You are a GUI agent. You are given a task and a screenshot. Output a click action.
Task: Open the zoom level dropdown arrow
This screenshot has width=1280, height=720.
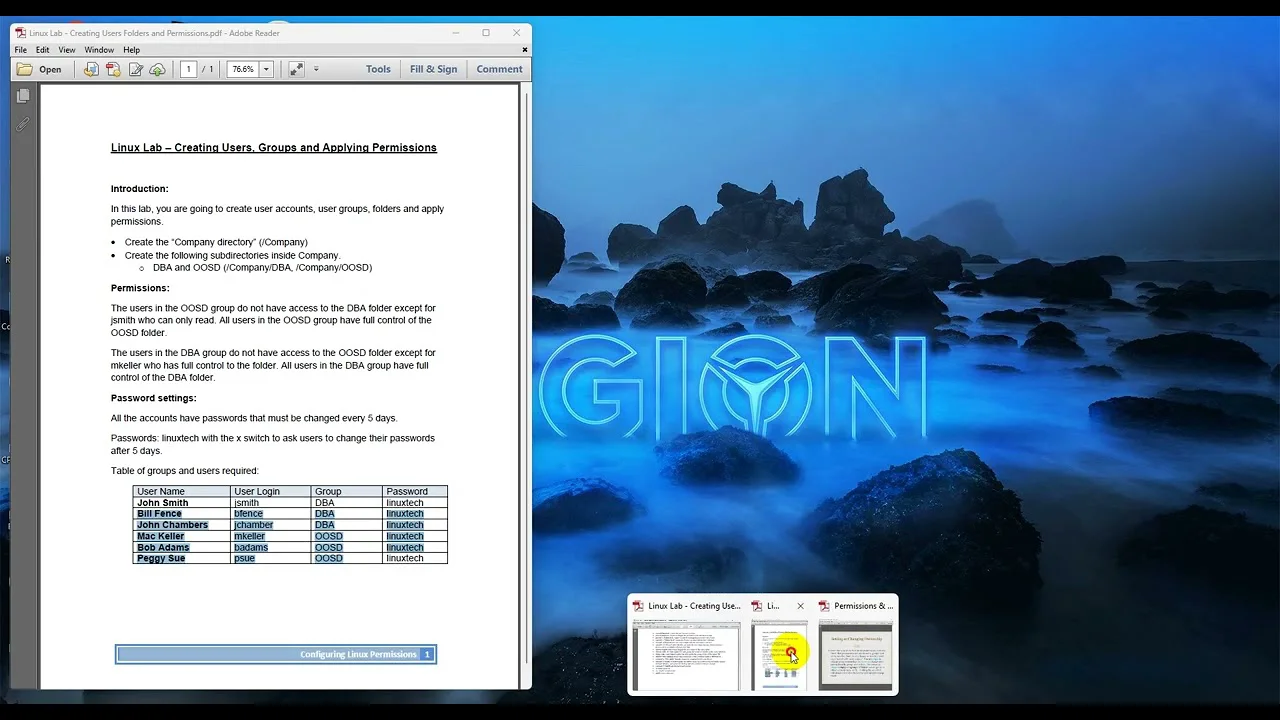tap(266, 69)
